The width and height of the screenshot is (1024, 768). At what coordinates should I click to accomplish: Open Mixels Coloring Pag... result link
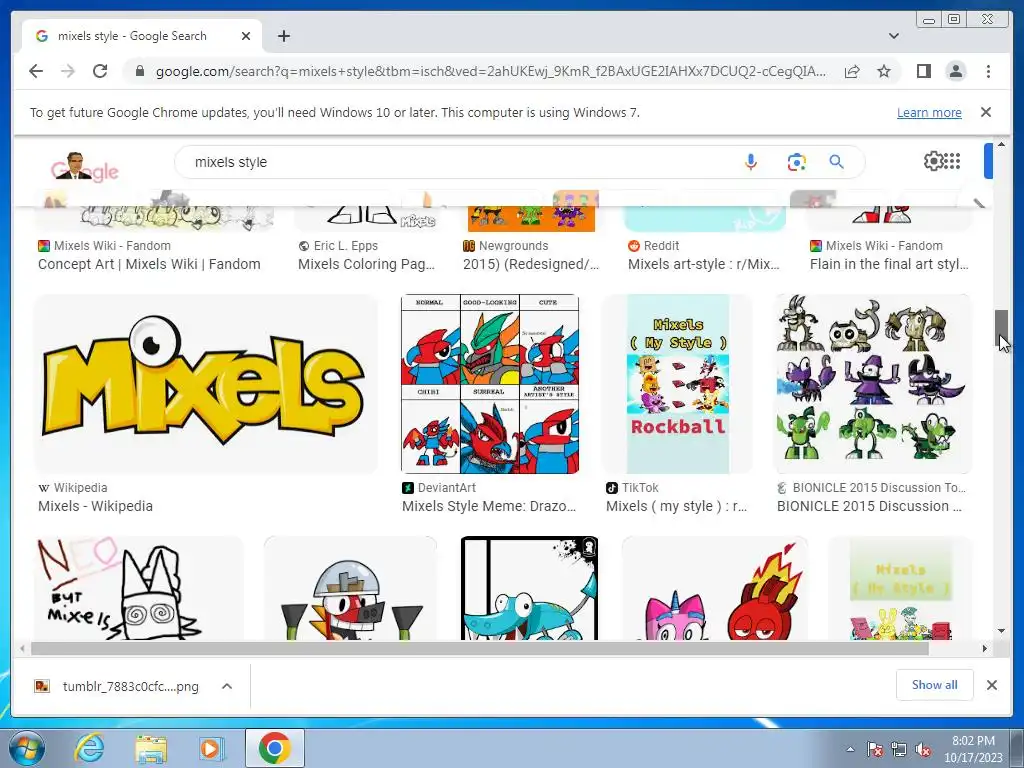click(x=366, y=264)
